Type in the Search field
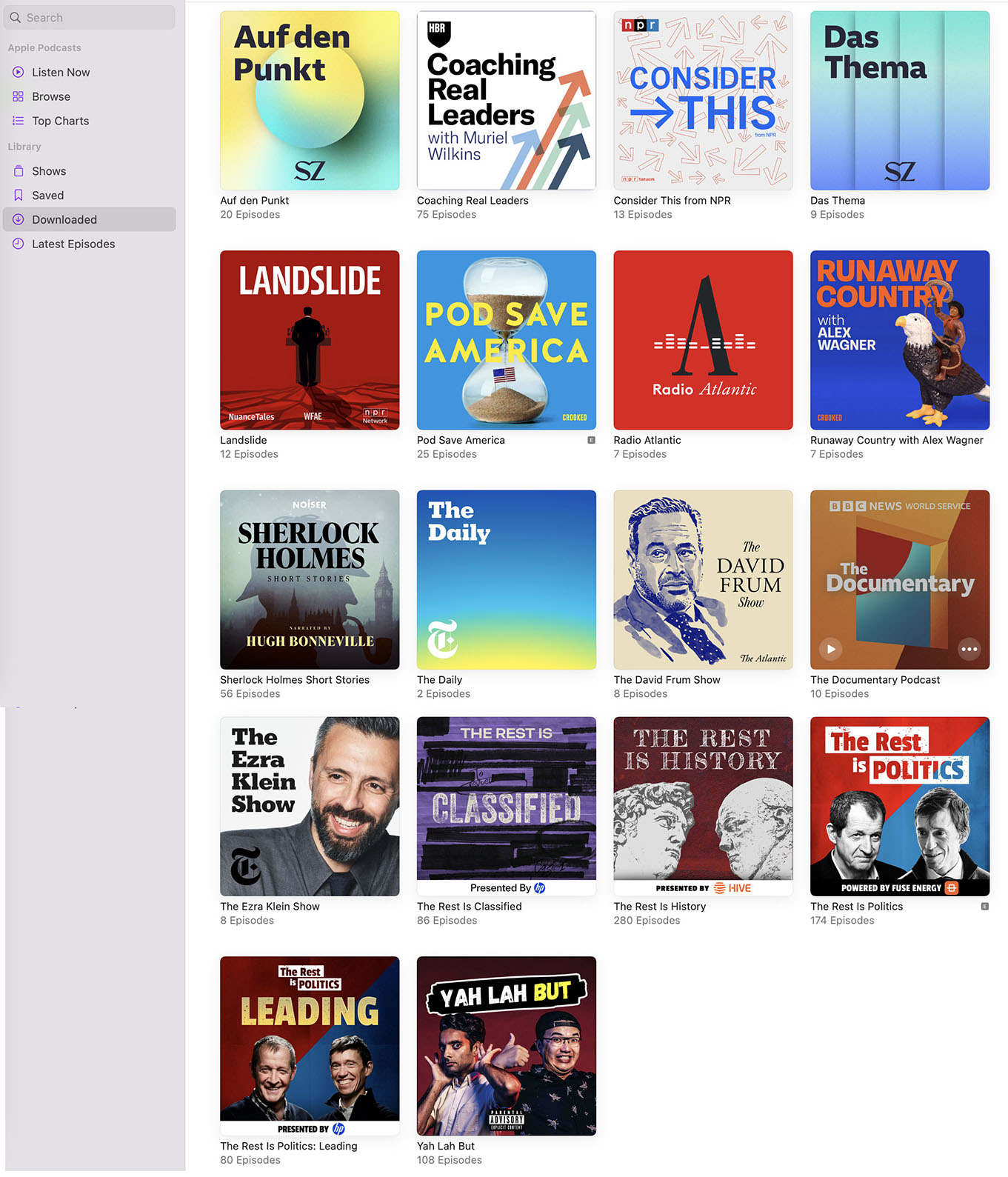Screen dimensions: 1008x1177 coord(96,18)
